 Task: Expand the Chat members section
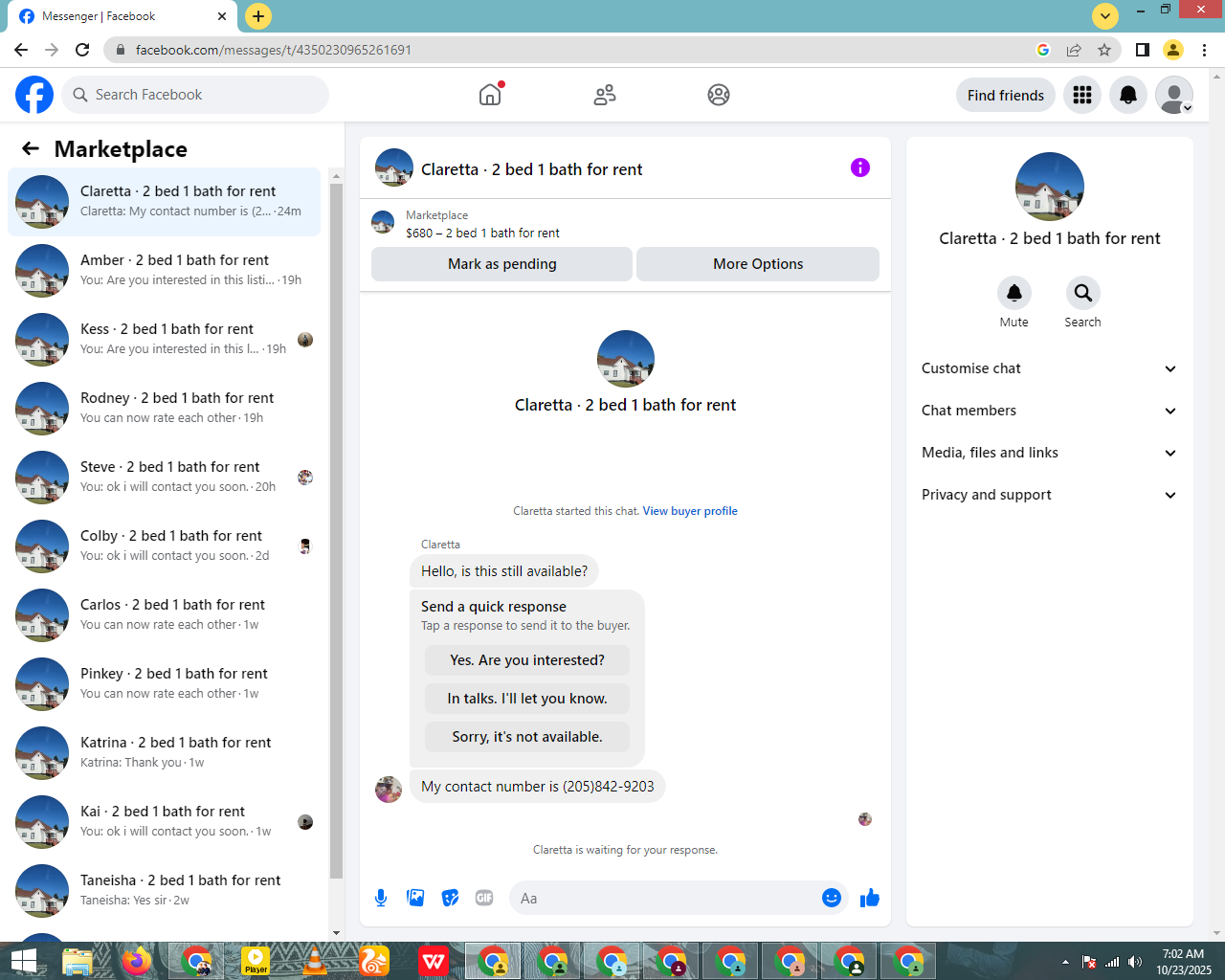pyautogui.click(x=1050, y=411)
